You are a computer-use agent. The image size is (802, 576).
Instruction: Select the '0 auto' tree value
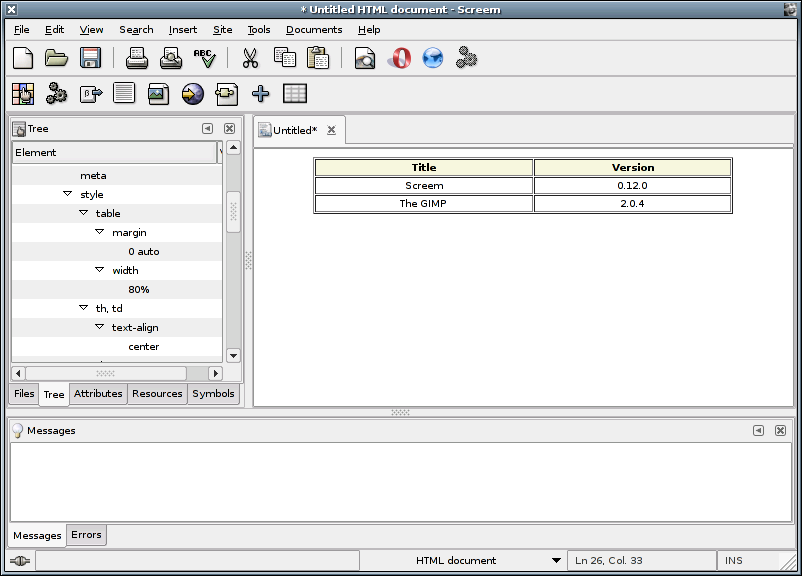coord(144,252)
